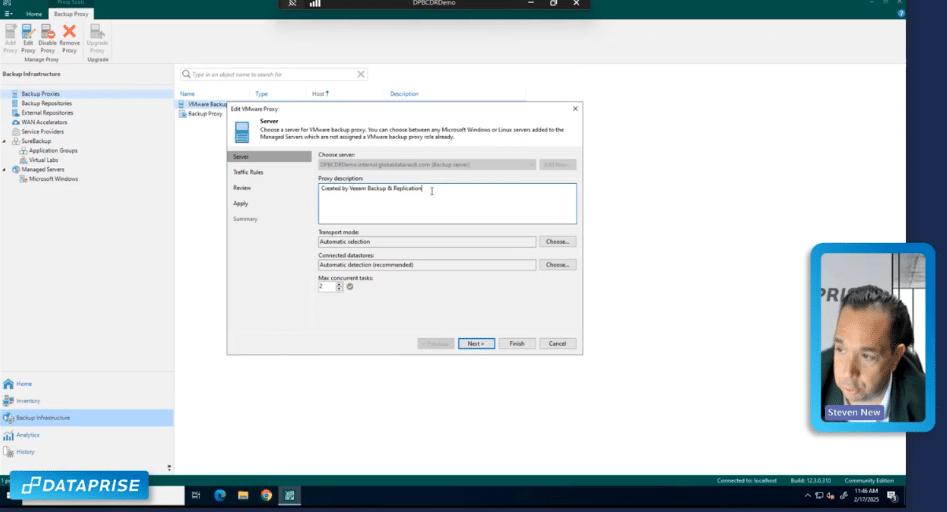Image resolution: width=947 pixels, height=512 pixels.
Task: Open the main application menu hamburger button
Action: pyautogui.click(x=8, y=13)
